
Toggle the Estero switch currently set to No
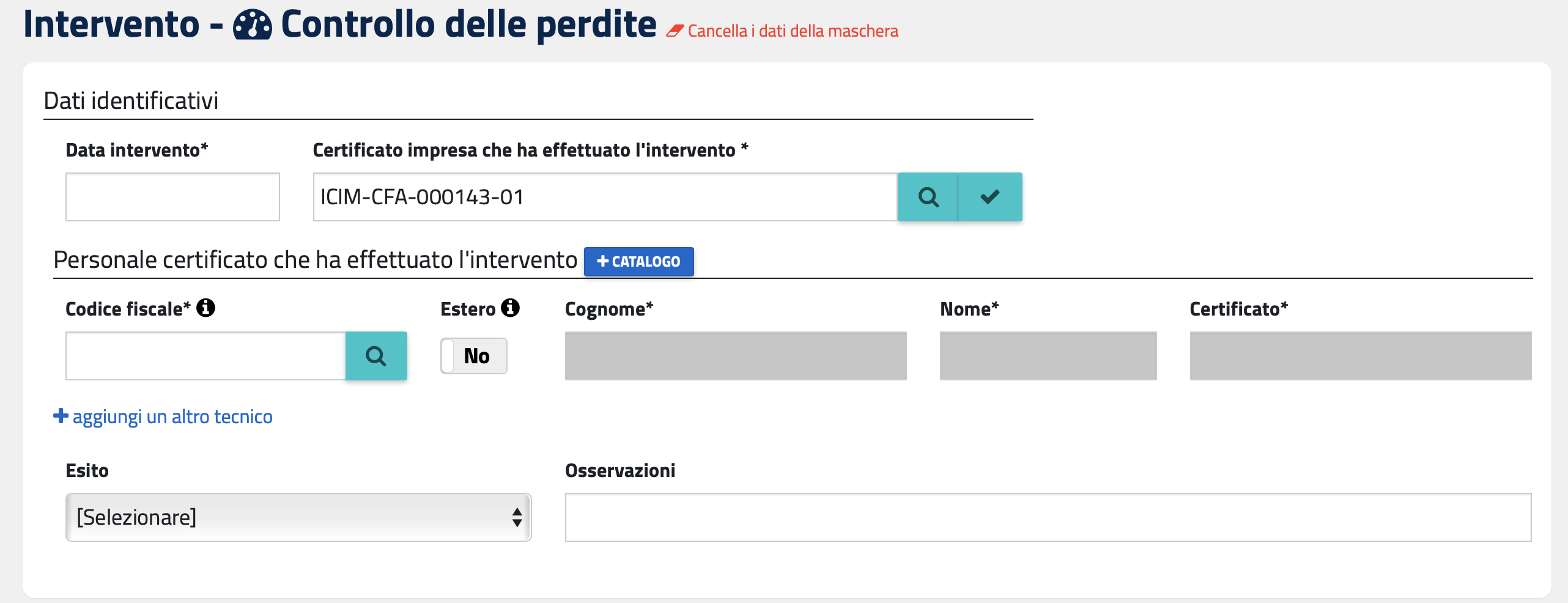pyautogui.click(x=474, y=356)
